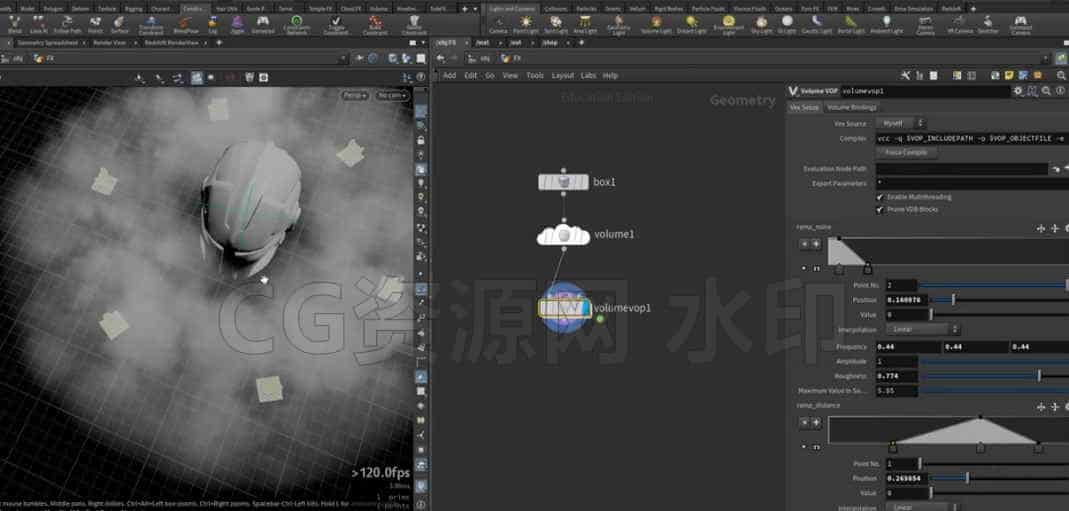The image size is (1069, 511).
Task: Click the Lag constraint shelf tool
Action: (x=213, y=25)
